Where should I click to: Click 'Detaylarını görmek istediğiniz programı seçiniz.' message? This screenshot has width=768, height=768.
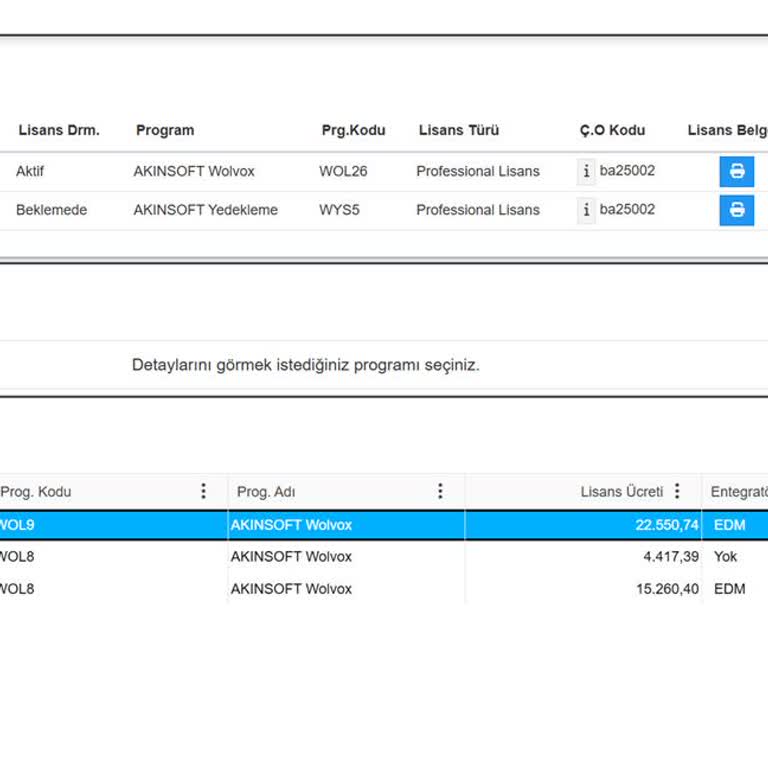click(306, 365)
